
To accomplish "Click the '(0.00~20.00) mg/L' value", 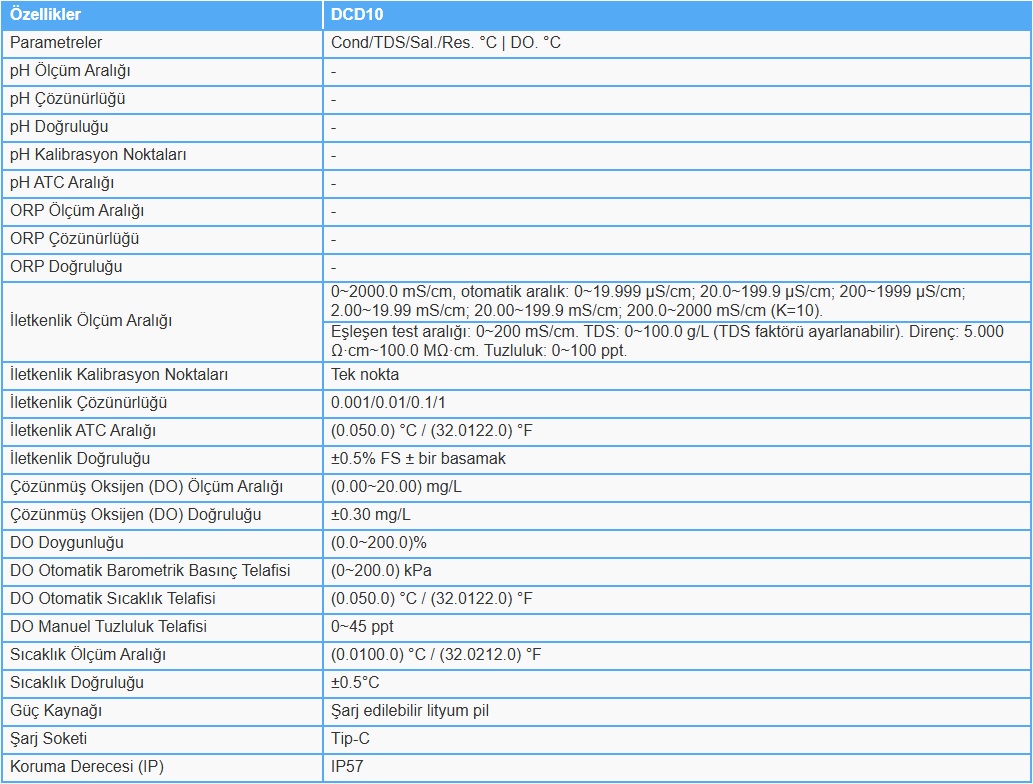I will pos(396,487).
